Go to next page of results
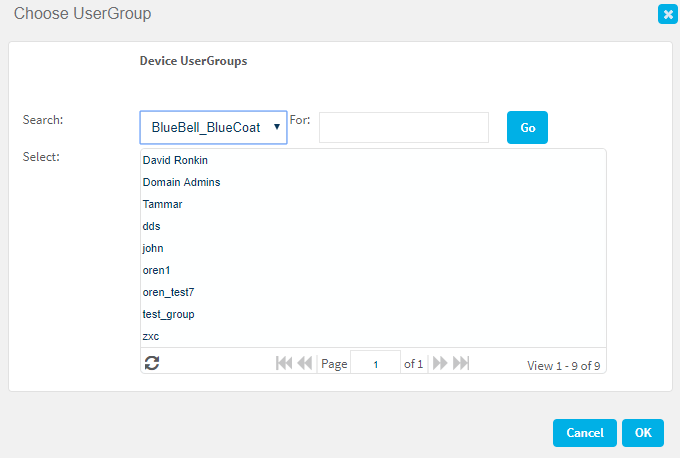 coord(439,363)
